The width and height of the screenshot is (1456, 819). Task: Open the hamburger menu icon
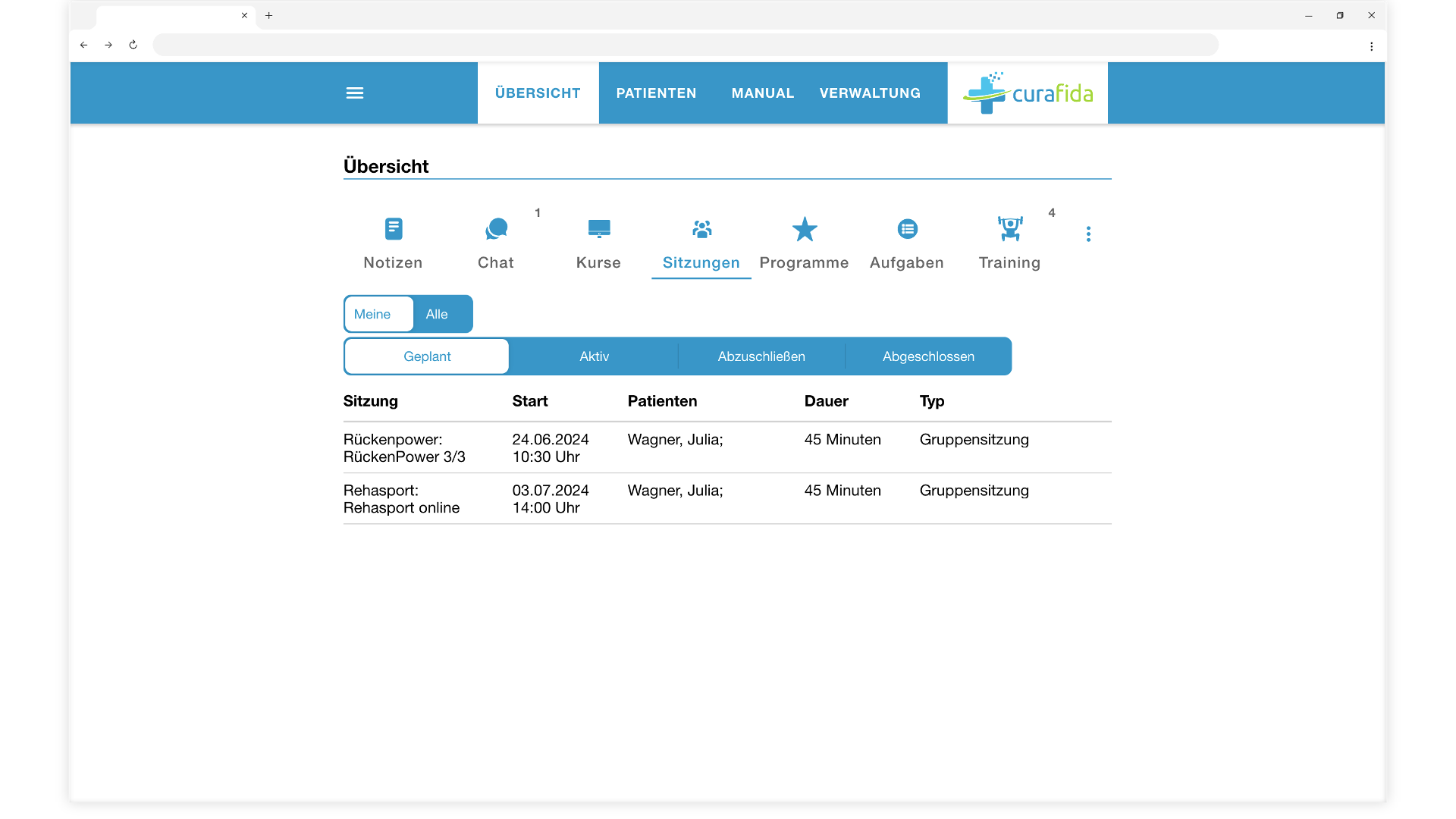(x=354, y=93)
